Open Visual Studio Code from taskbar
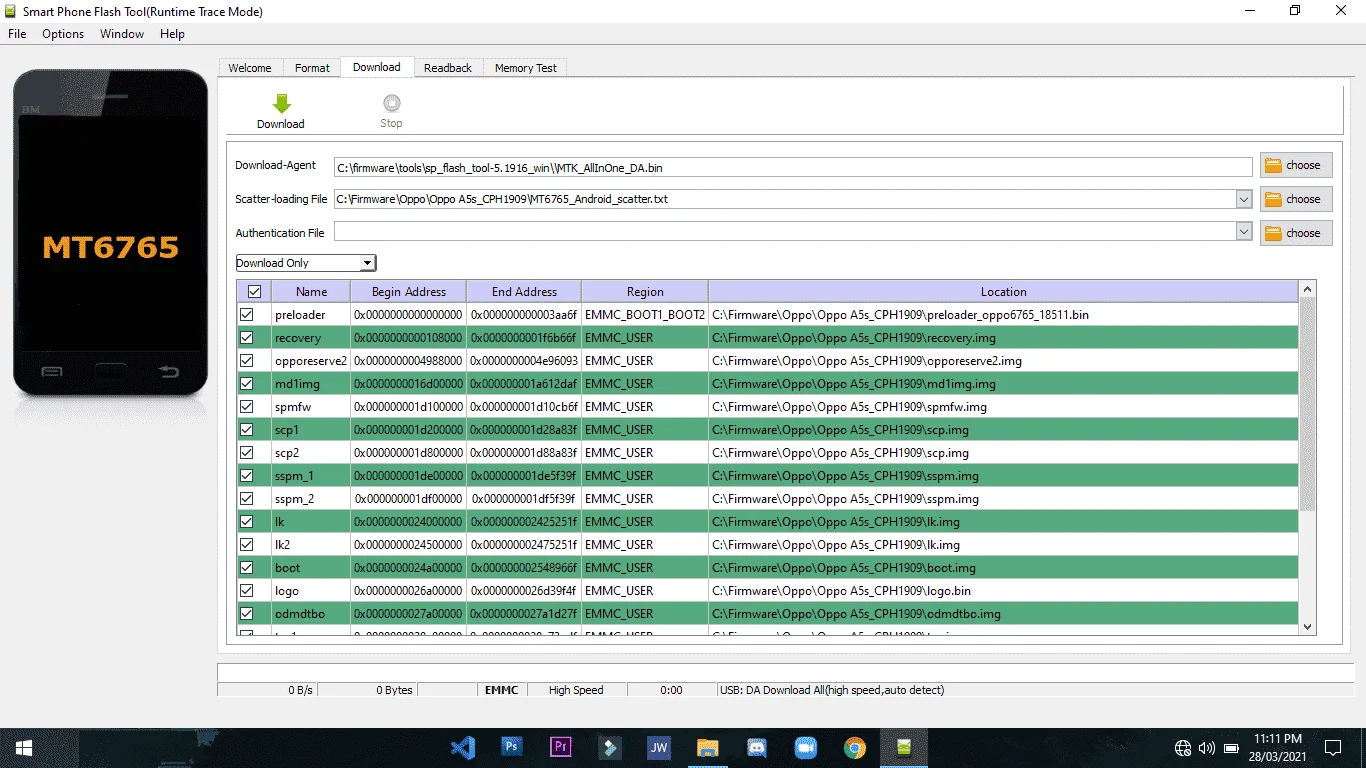Image resolution: width=1366 pixels, height=768 pixels. tap(462, 747)
